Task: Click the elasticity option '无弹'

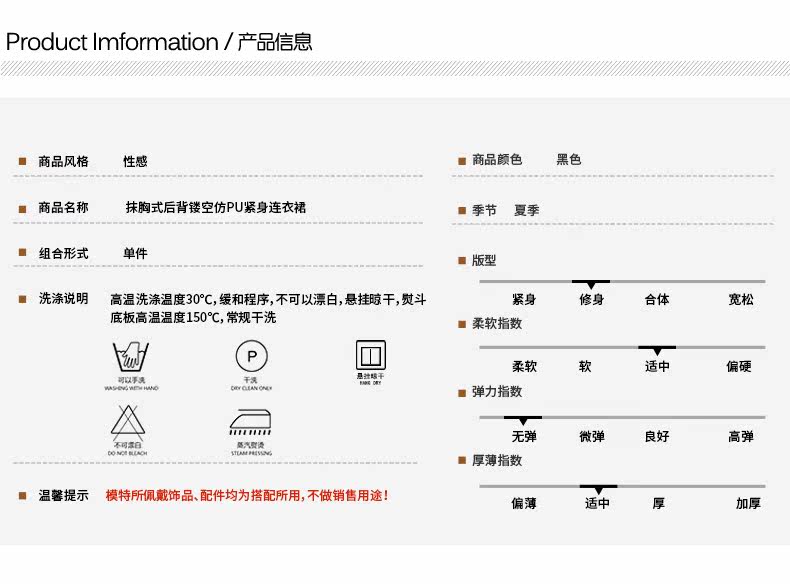Action: click(524, 436)
